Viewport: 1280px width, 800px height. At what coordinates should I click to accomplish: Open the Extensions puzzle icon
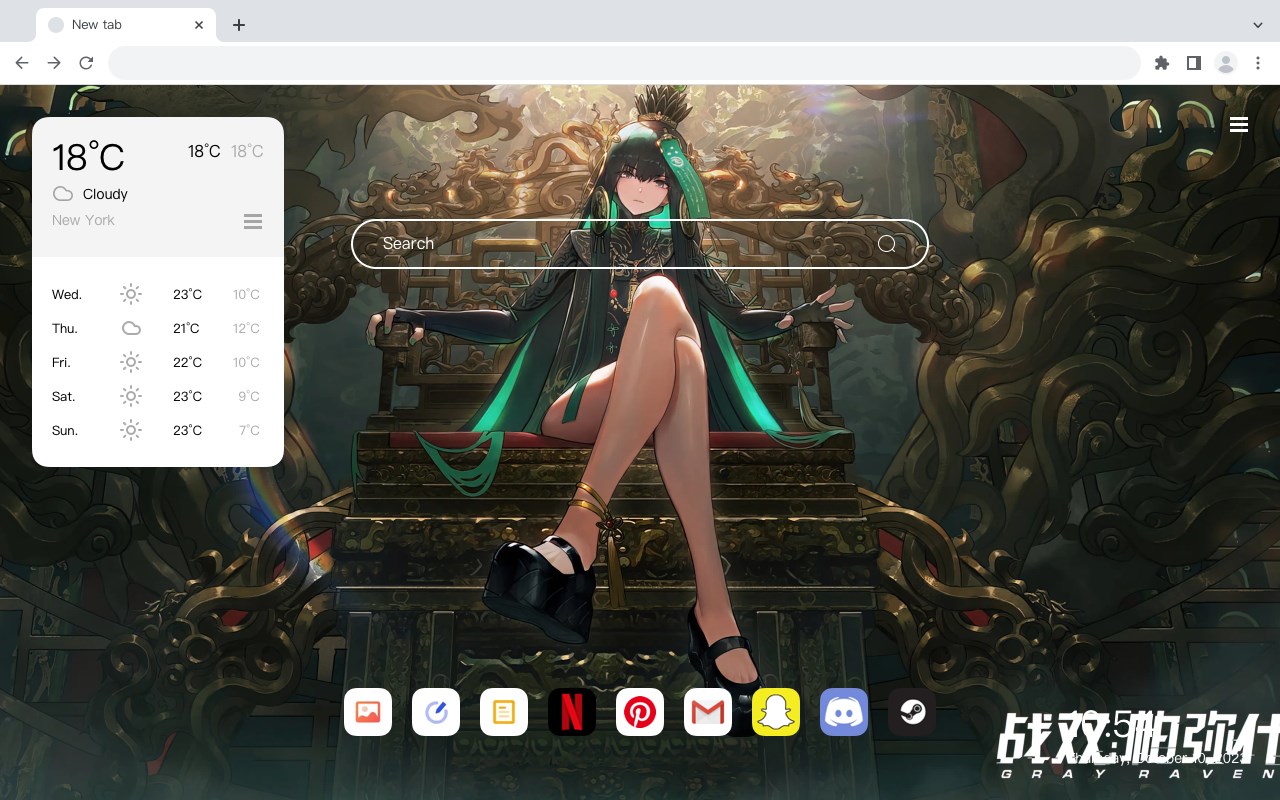pyautogui.click(x=1161, y=63)
